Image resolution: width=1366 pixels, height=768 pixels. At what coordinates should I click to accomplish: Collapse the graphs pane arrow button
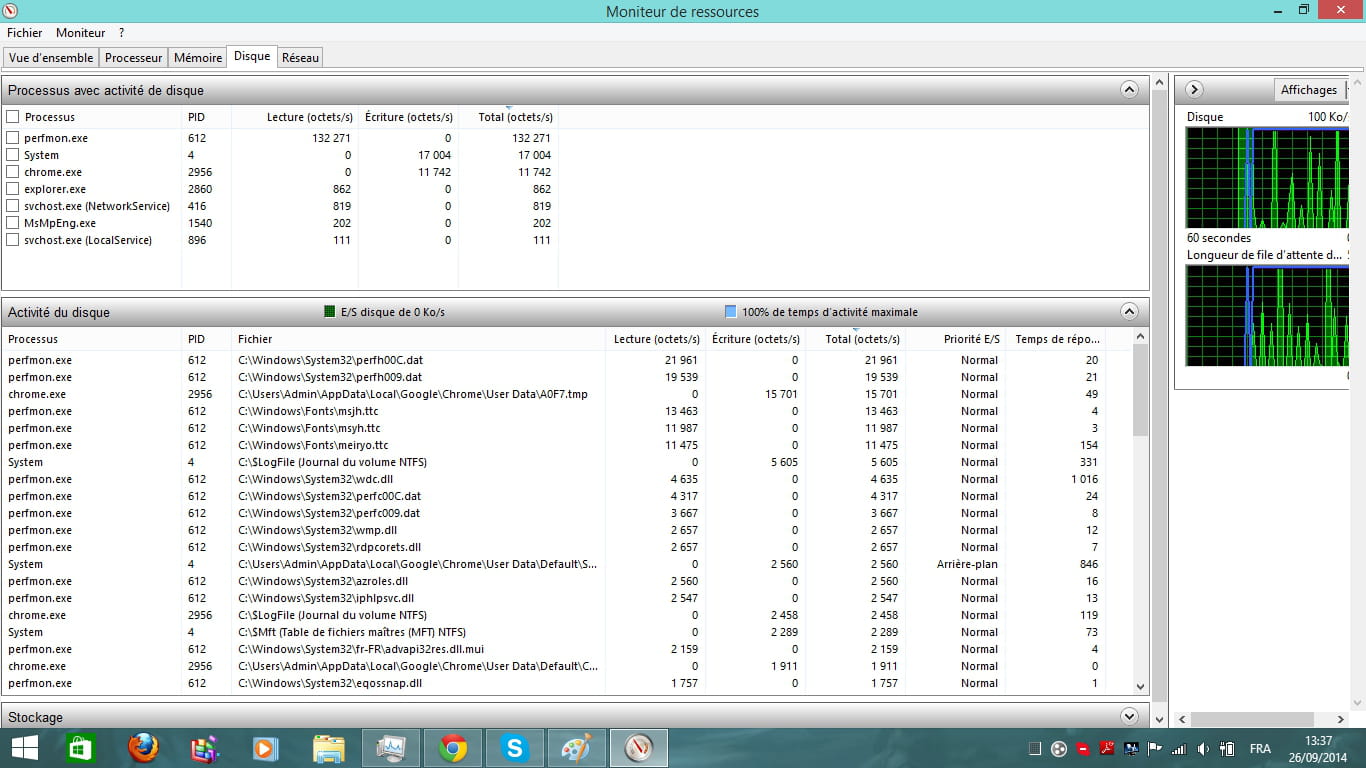coord(1194,90)
